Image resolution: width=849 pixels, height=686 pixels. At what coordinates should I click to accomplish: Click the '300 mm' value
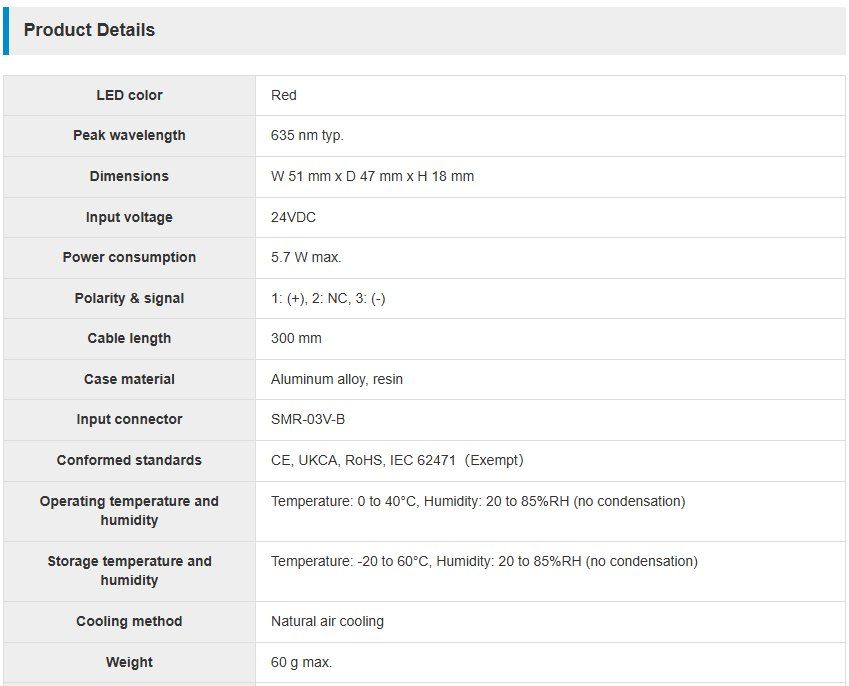(296, 338)
